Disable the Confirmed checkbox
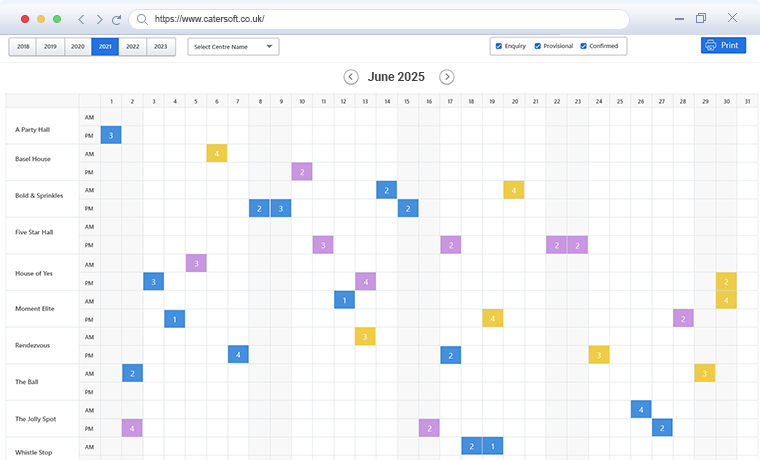This screenshot has height=460, width=760. tap(584, 46)
